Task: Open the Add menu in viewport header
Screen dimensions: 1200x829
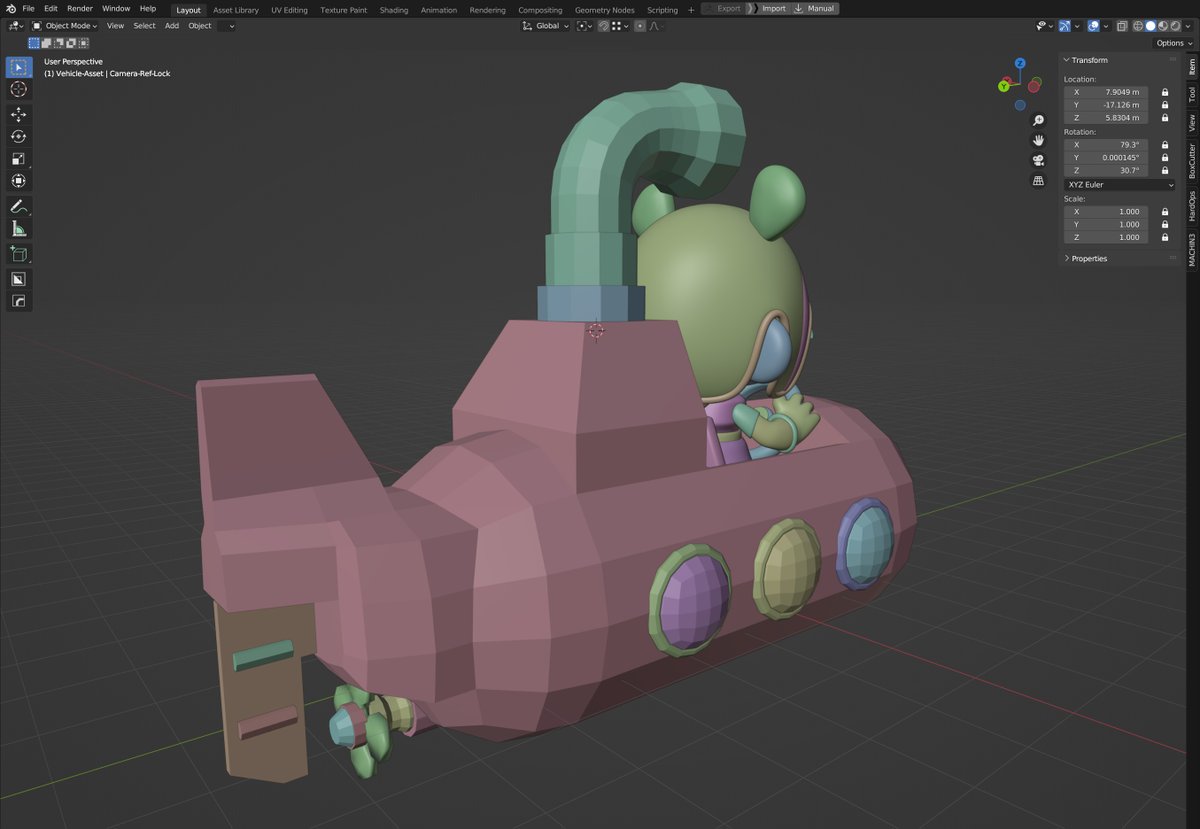Action: click(x=172, y=26)
